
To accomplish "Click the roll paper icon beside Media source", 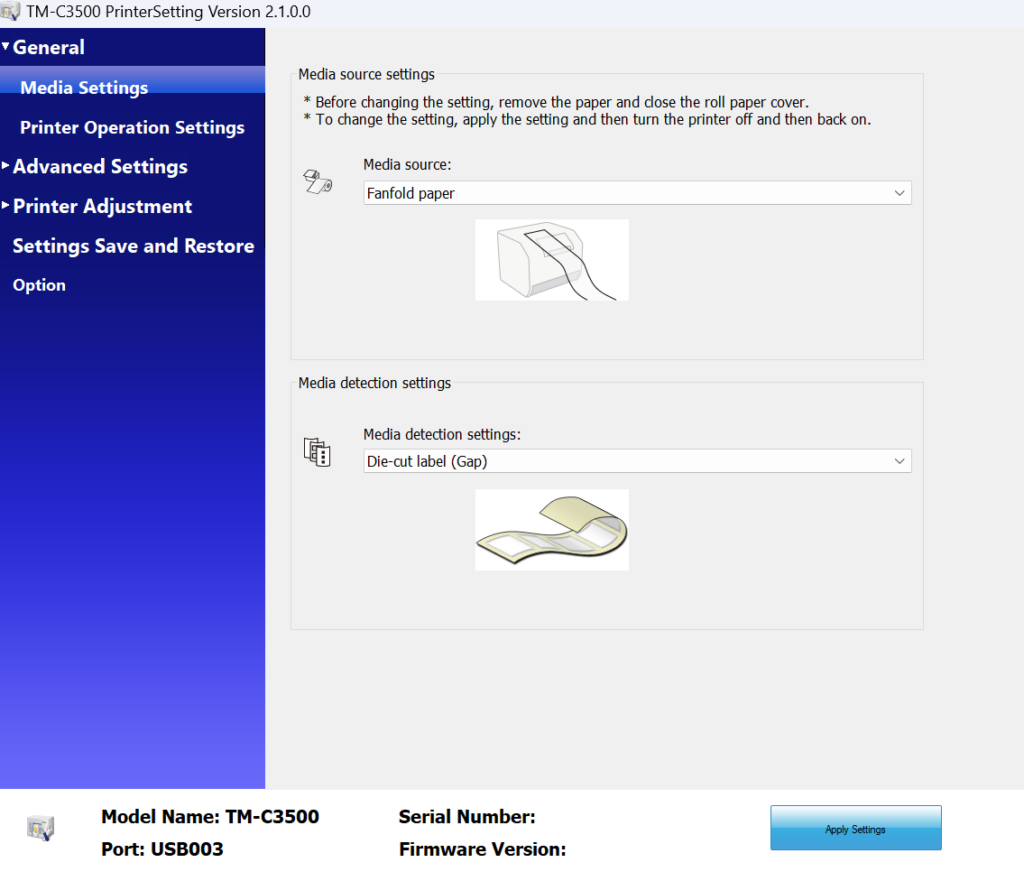I will tap(317, 181).
